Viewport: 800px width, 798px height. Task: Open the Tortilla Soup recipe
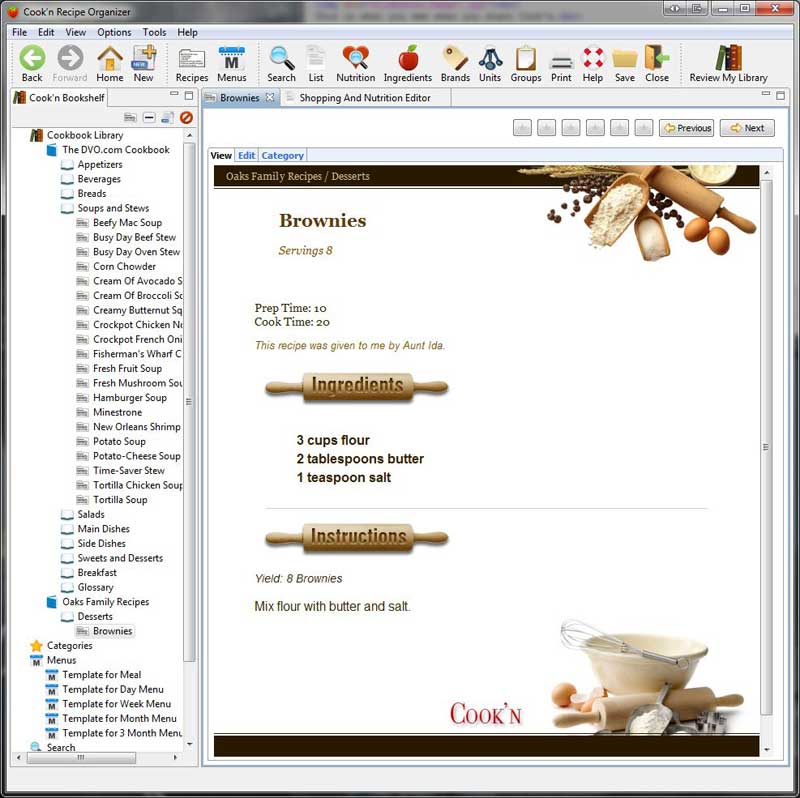pyautogui.click(x=112, y=500)
